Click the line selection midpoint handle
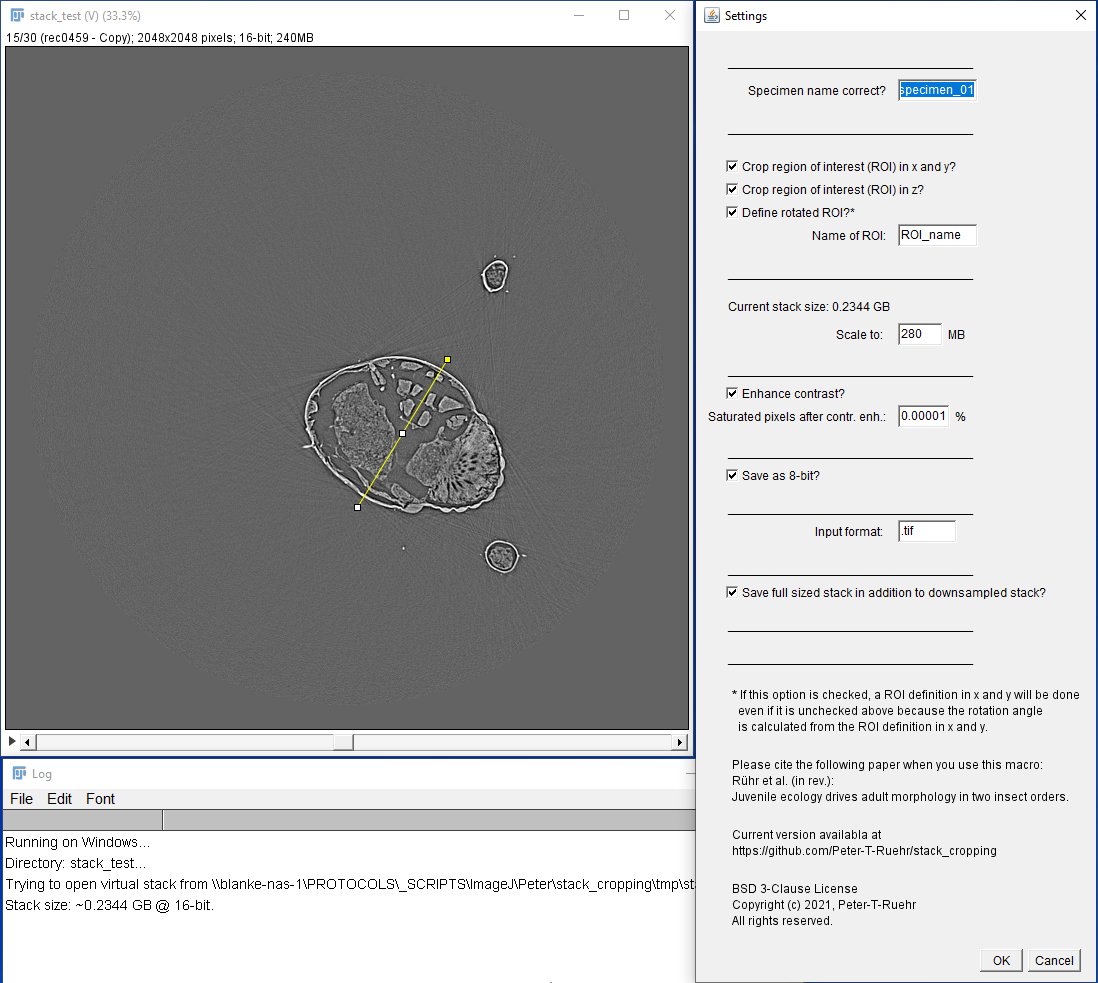 tap(402, 433)
